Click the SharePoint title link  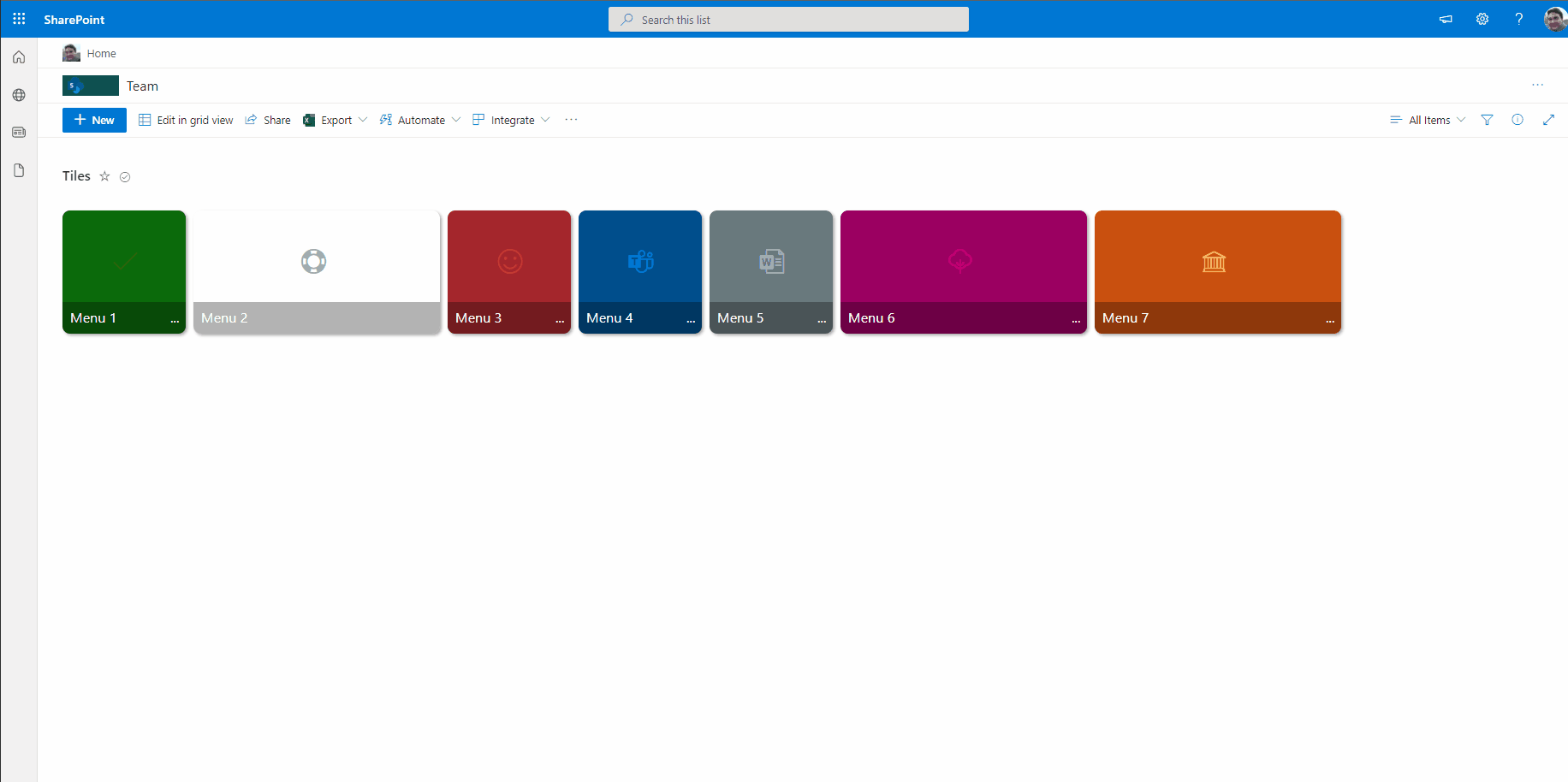click(74, 19)
